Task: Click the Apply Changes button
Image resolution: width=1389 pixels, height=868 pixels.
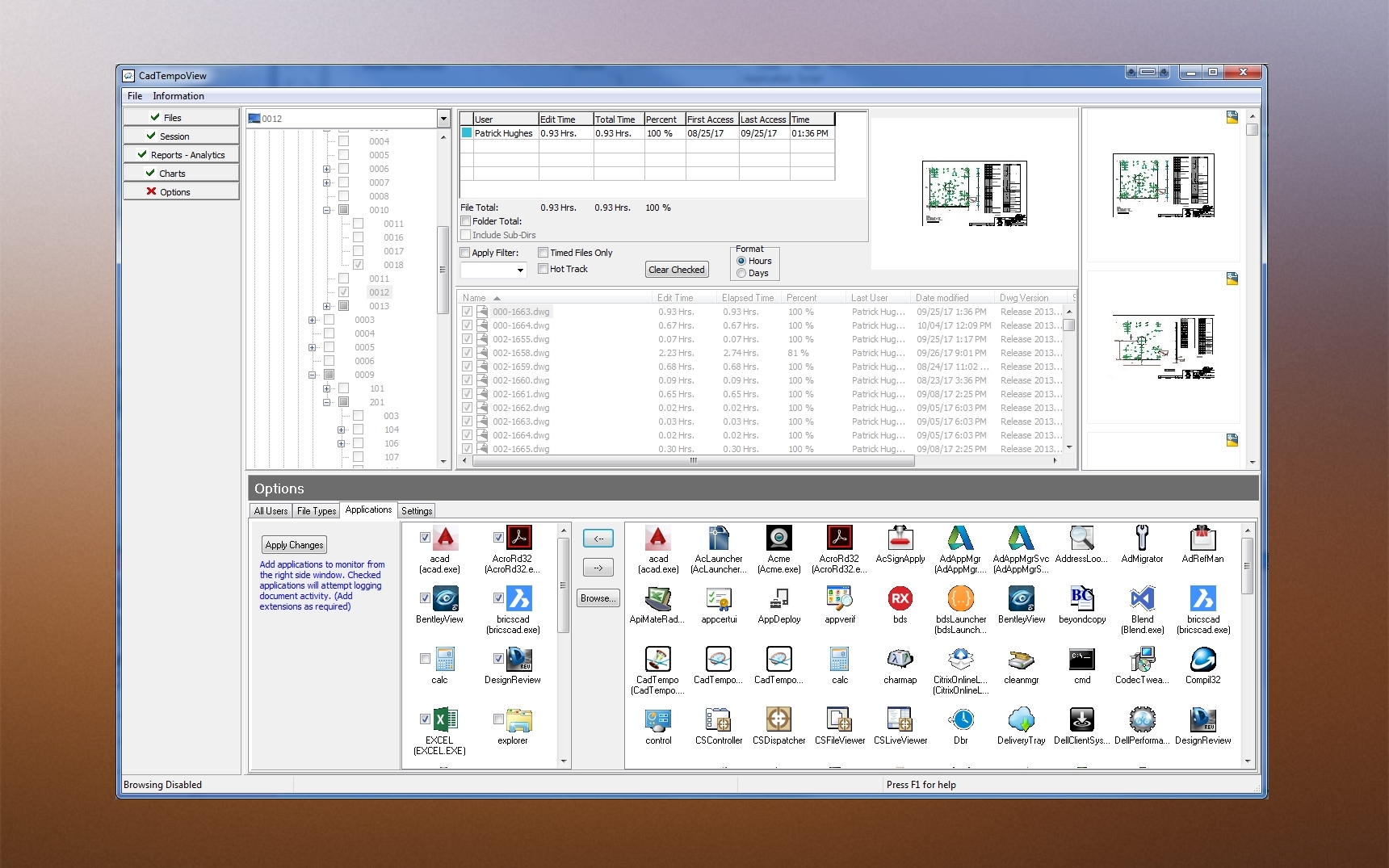Action: pyautogui.click(x=294, y=545)
